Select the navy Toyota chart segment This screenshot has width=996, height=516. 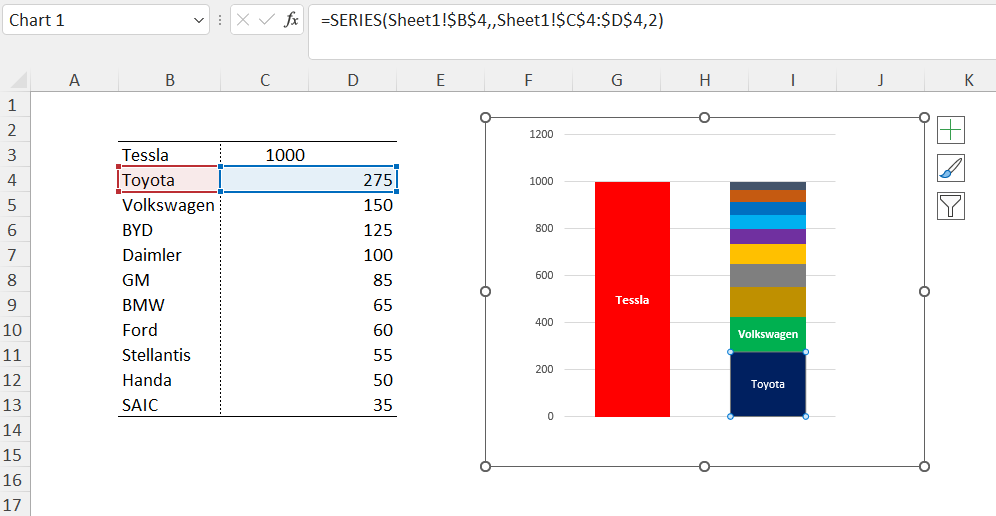click(x=768, y=384)
